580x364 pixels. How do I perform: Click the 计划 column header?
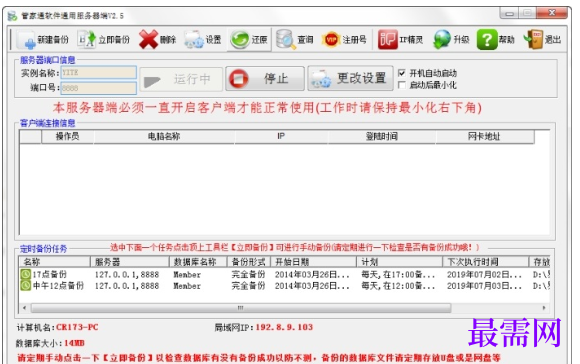coord(399,262)
